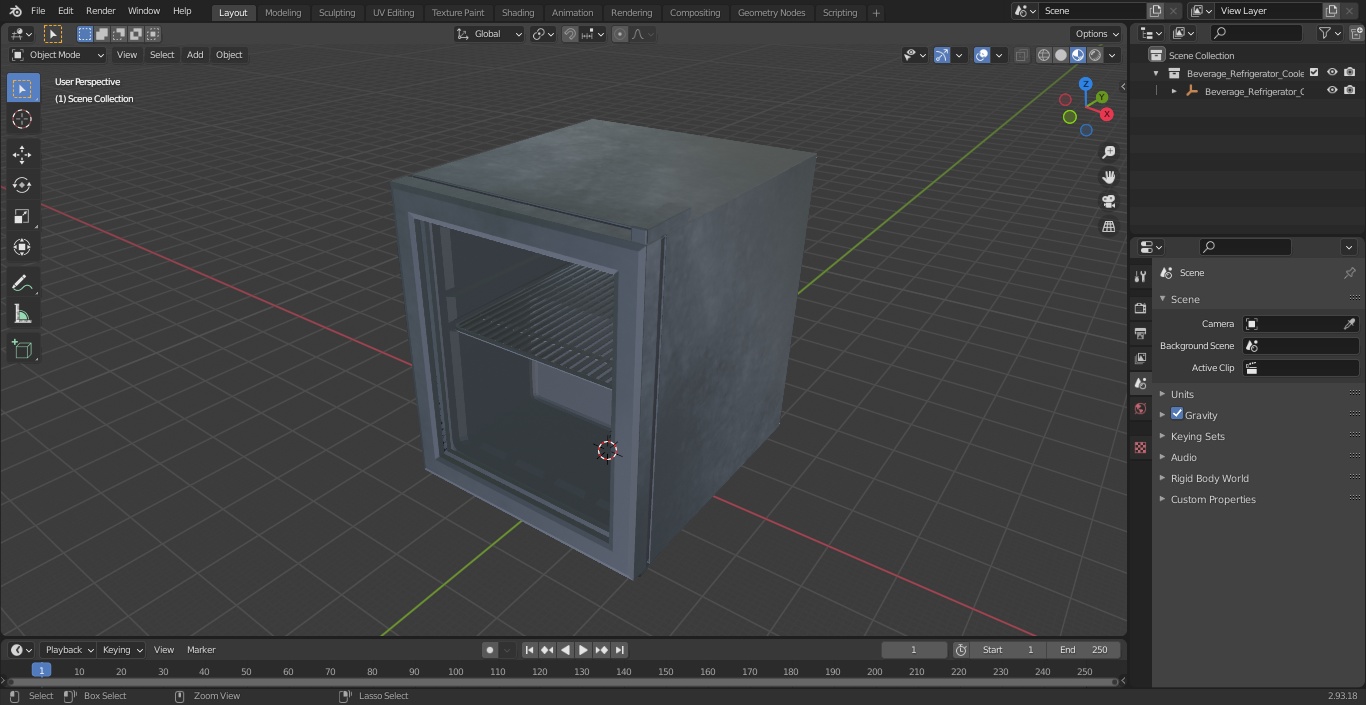
Task: Enable wireframe viewport shading
Action: [x=1044, y=55]
